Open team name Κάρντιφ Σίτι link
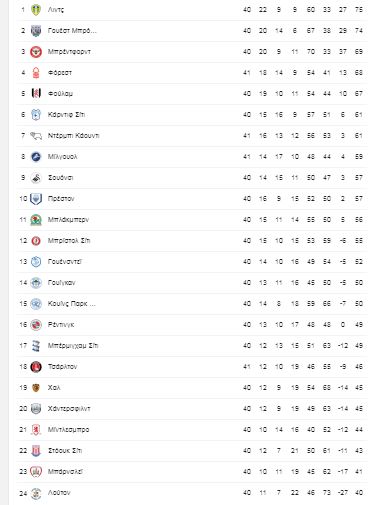This screenshot has width=377, height=505. [x=66, y=115]
